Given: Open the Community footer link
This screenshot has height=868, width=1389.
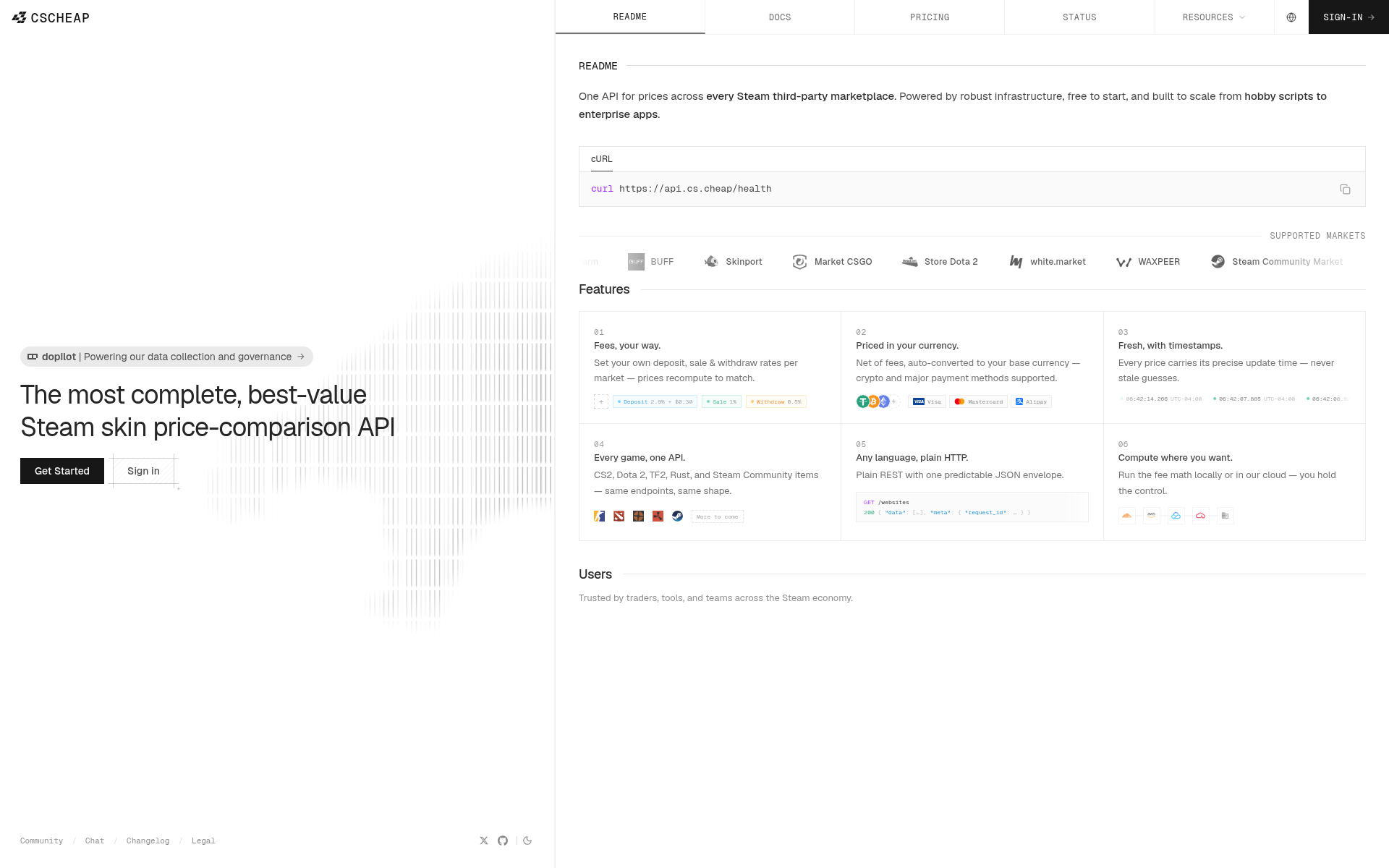Looking at the screenshot, I should tap(41, 841).
